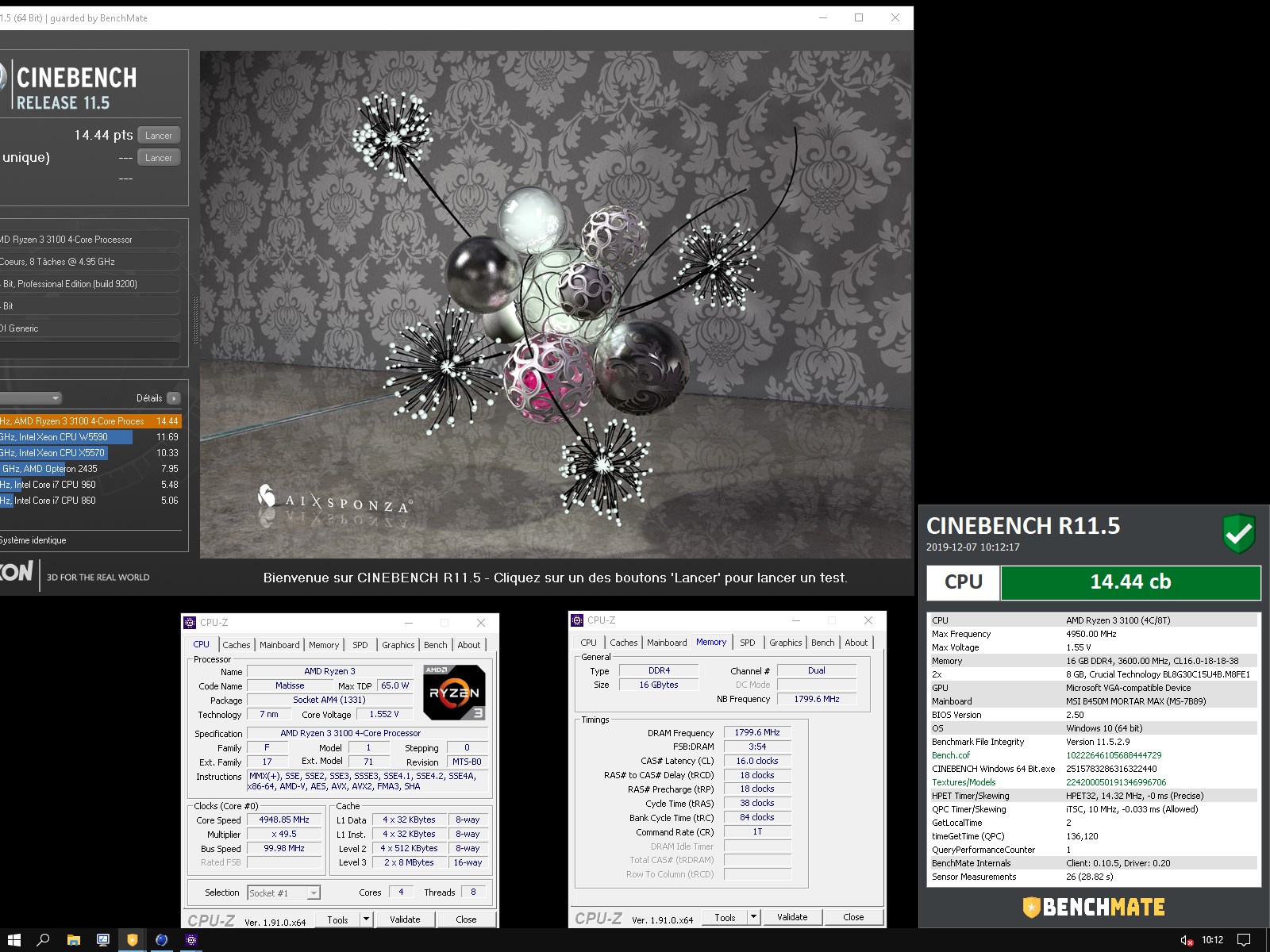Image resolution: width=1270 pixels, height=952 pixels.
Task: Click the Cinebench Release 11.5 logo
Action: [x=70, y=87]
